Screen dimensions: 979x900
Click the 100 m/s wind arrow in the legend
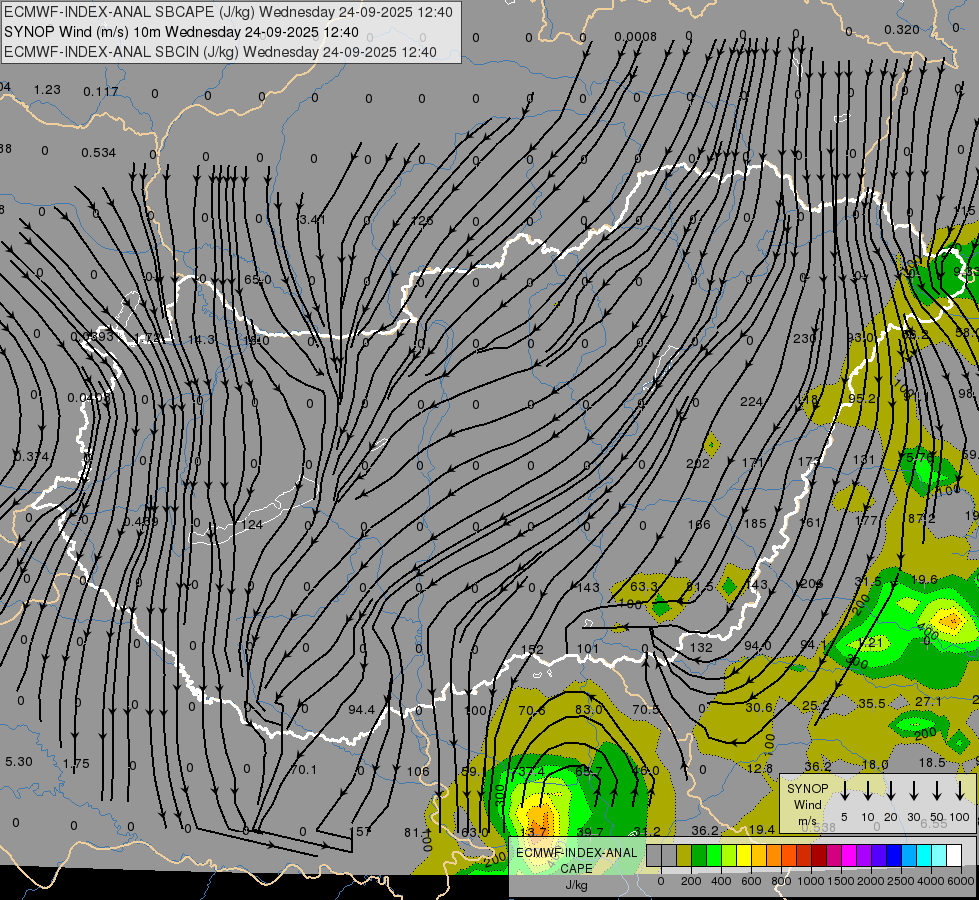pyautogui.click(x=960, y=792)
